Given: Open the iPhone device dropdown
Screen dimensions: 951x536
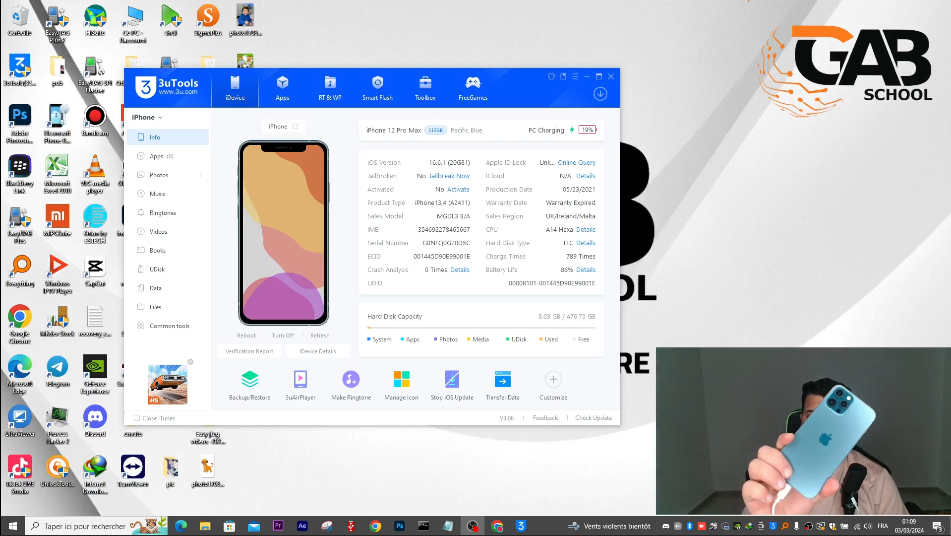Looking at the screenshot, I should pos(147,117).
